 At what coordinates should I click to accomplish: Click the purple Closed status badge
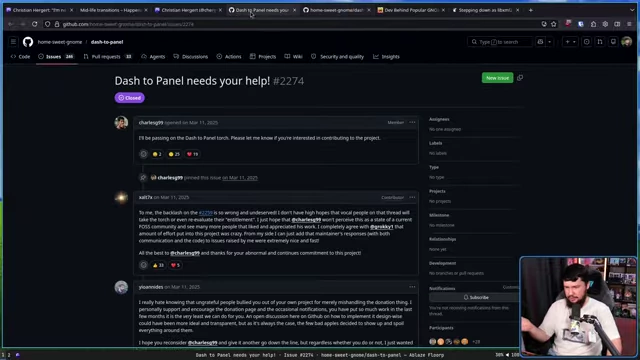(x=129, y=98)
